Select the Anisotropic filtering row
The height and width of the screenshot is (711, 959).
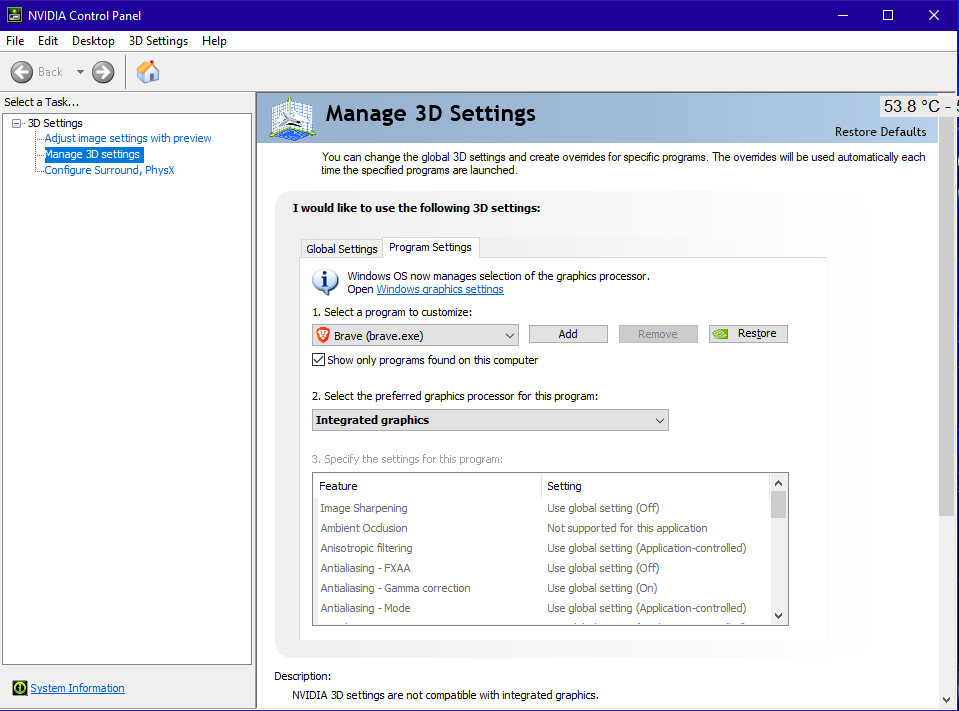click(x=541, y=548)
